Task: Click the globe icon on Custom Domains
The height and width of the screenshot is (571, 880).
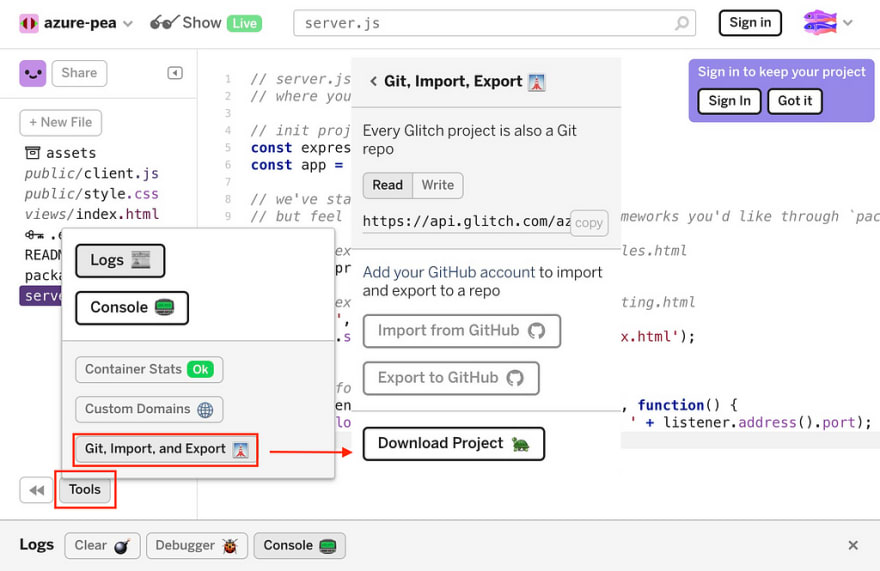Action: tap(205, 410)
